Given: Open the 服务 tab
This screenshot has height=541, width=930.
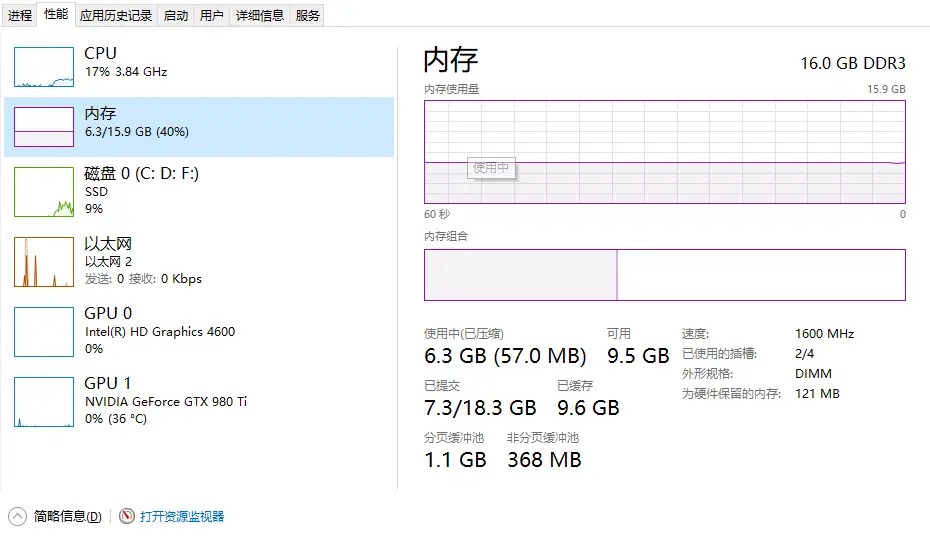Looking at the screenshot, I should point(308,15).
